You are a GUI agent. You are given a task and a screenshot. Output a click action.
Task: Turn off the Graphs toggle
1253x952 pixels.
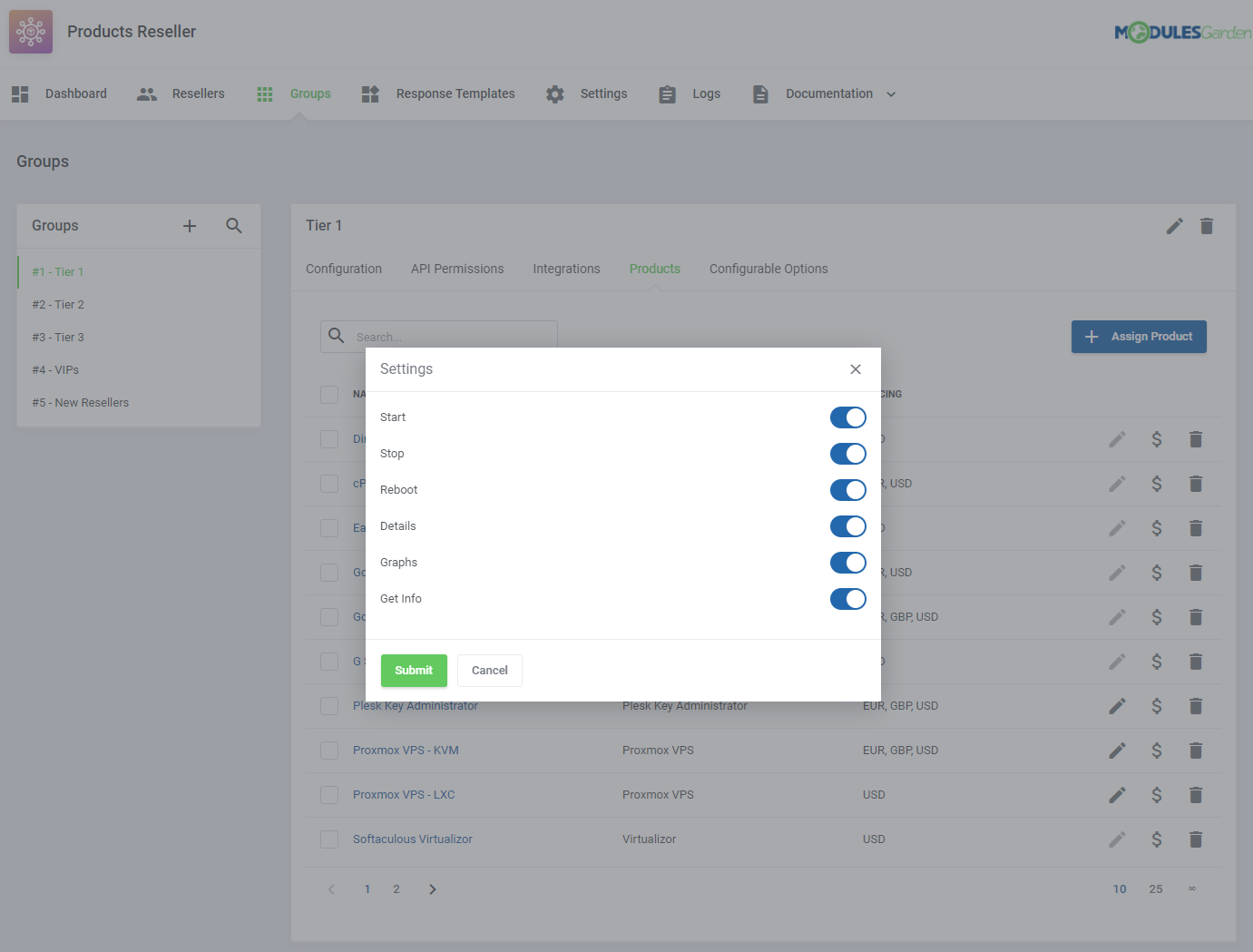847,563
